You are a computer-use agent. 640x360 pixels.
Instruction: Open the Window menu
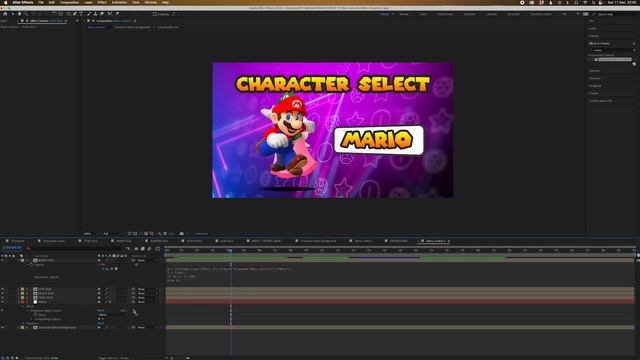[151, 2]
